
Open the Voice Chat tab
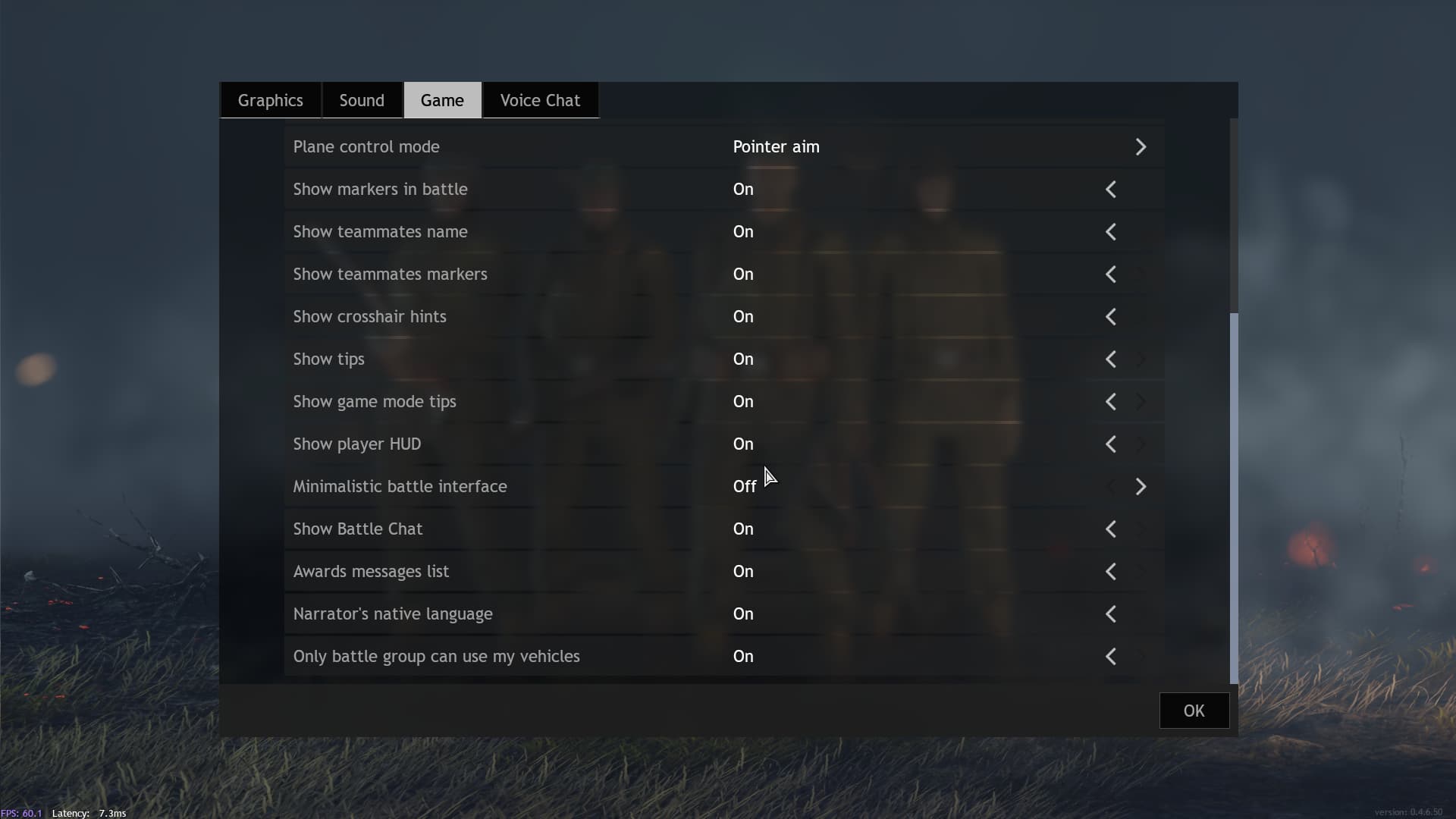click(540, 100)
